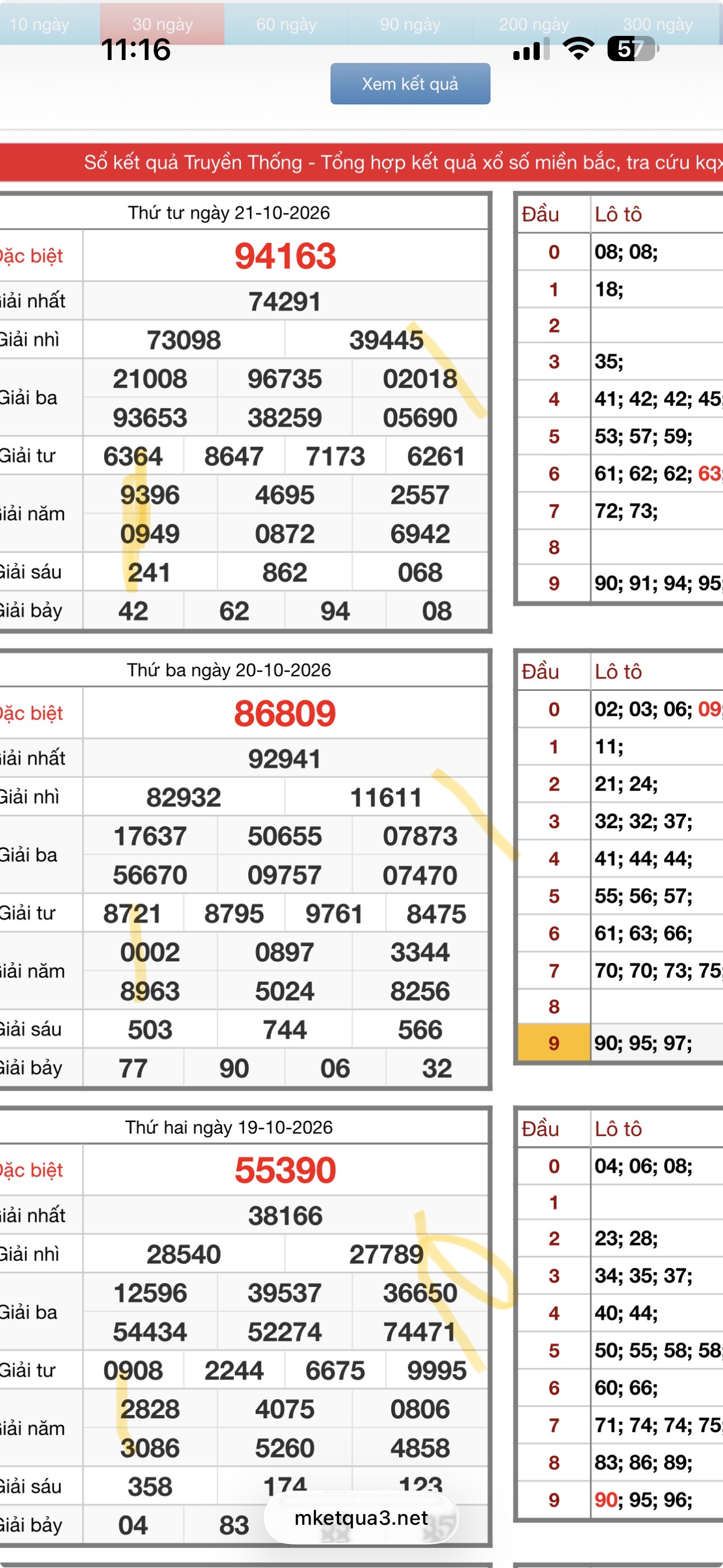Viewport: 723px width, 1568px height.
Task: Tap the mketqua3.net address bar
Action: 361,1518
